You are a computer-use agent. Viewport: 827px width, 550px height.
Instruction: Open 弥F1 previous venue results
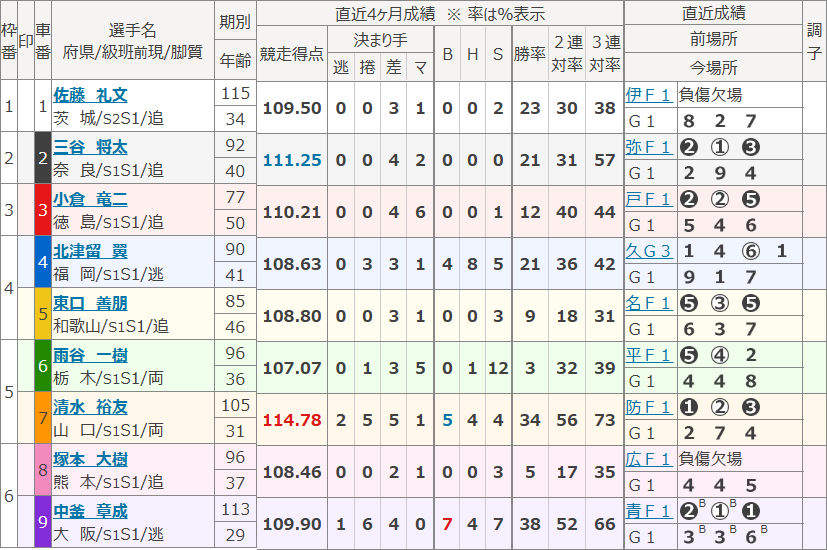point(648,147)
